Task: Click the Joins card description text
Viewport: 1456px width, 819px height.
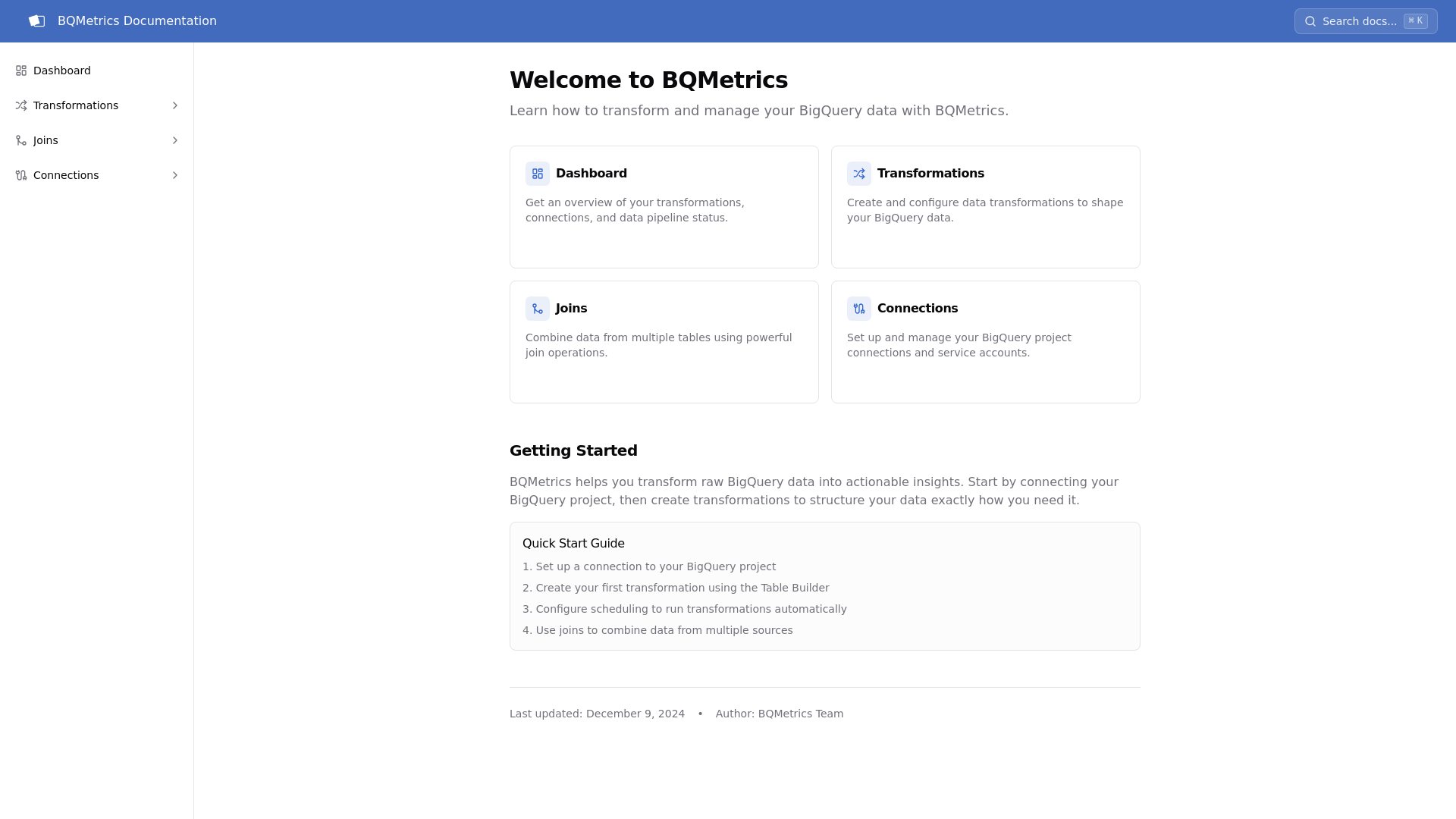Action: tap(658, 345)
